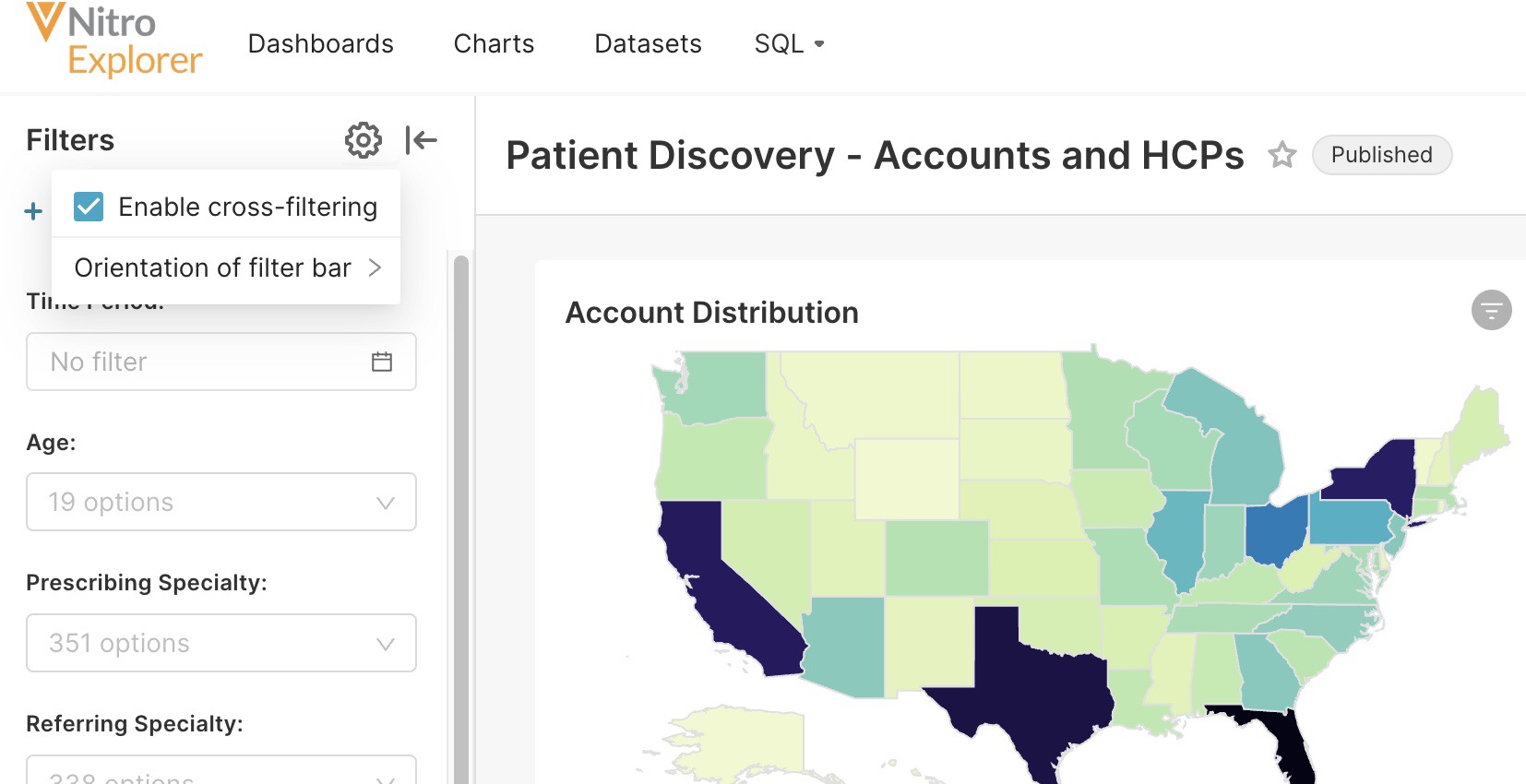Navigate to Datasets
The height and width of the screenshot is (784, 1526).
[648, 44]
